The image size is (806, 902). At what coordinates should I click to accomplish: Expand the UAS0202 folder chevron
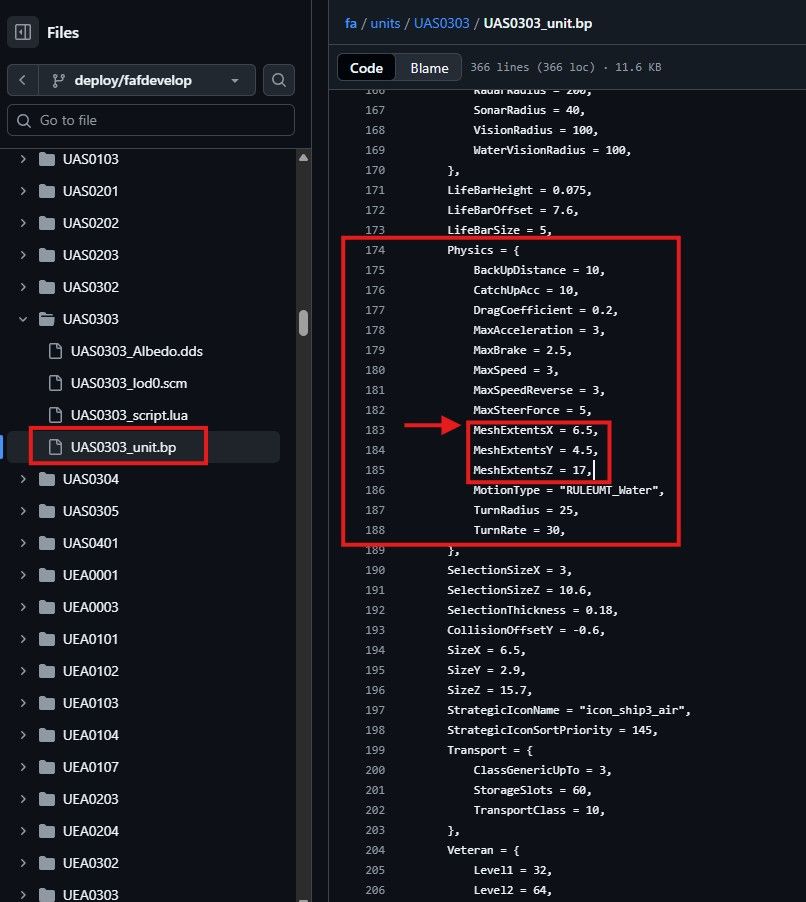(x=23, y=223)
